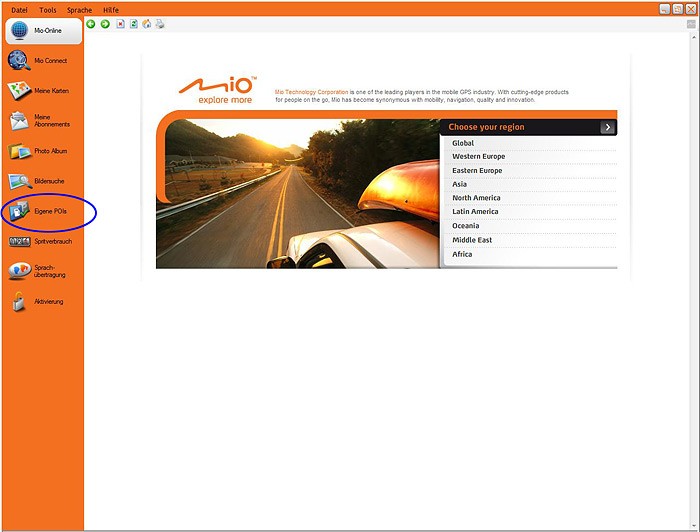Image resolution: width=700 pixels, height=532 pixels.
Task: Click the green browser forward arrow
Action: click(105, 24)
